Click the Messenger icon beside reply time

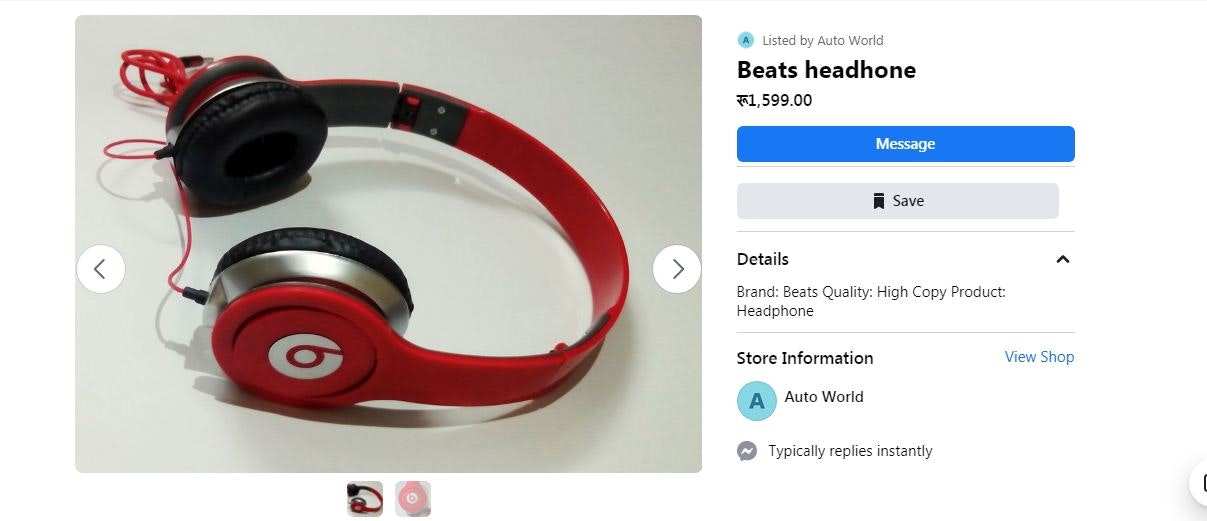click(747, 451)
